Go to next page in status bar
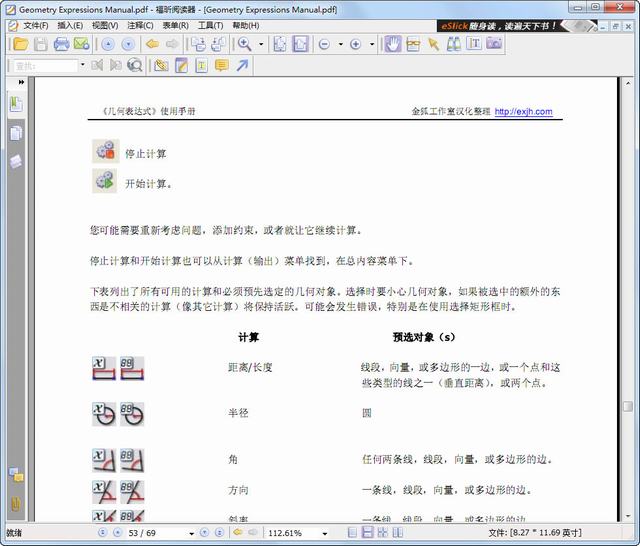Screen dimensions: 640x546 click(x=204, y=533)
